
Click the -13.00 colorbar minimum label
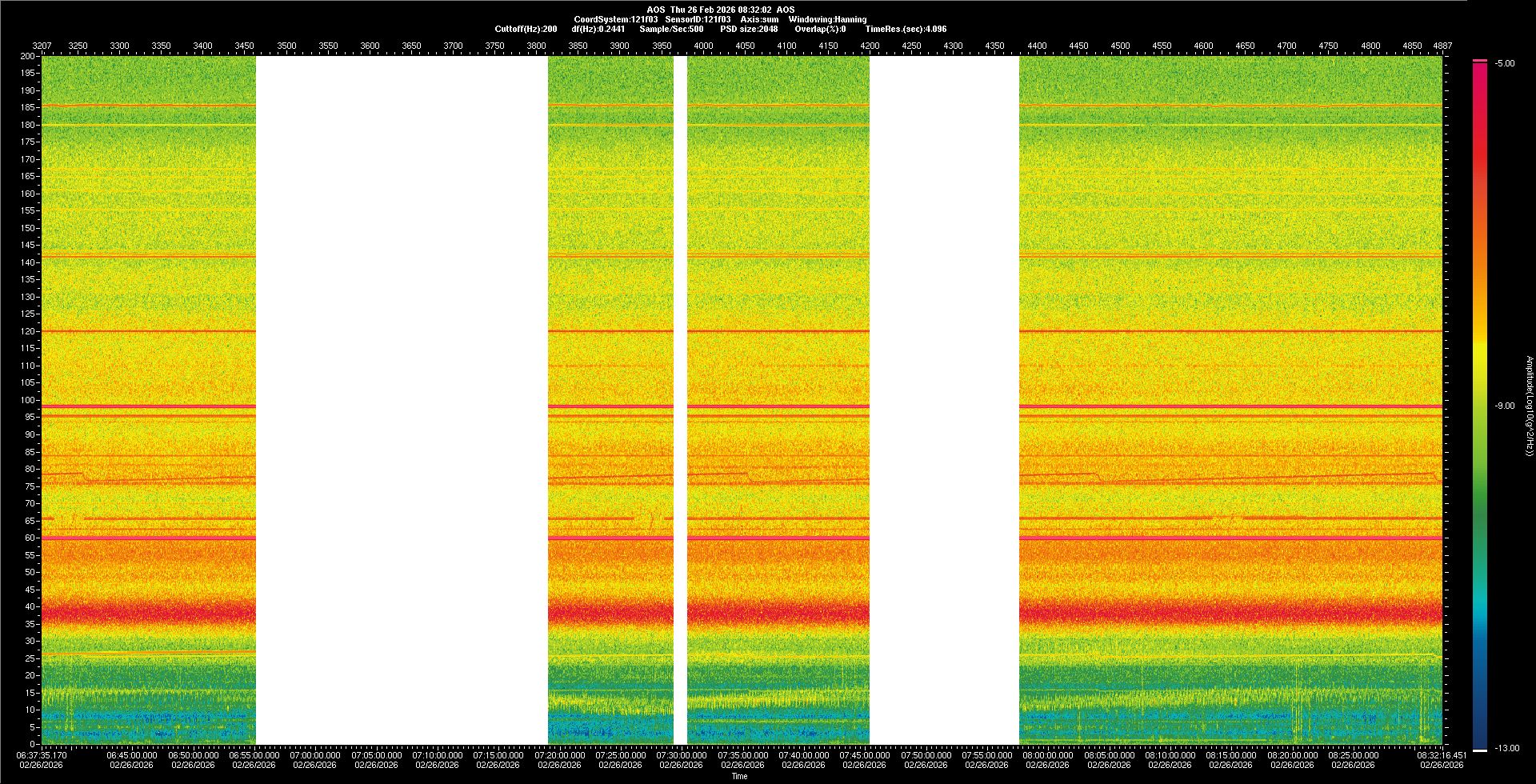(x=1506, y=748)
